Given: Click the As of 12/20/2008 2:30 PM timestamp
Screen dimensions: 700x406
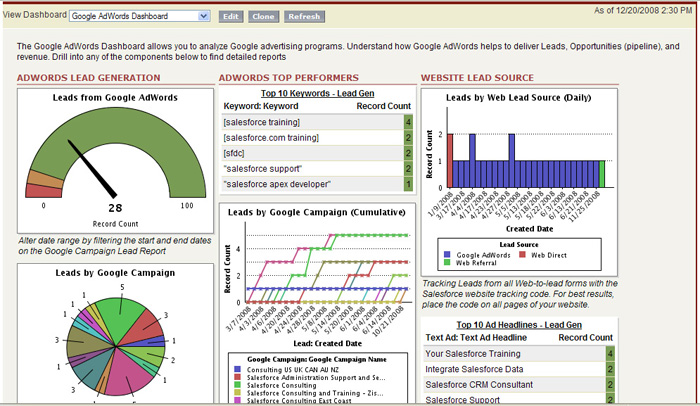Looking at the screenshot, I should [643, 10].
